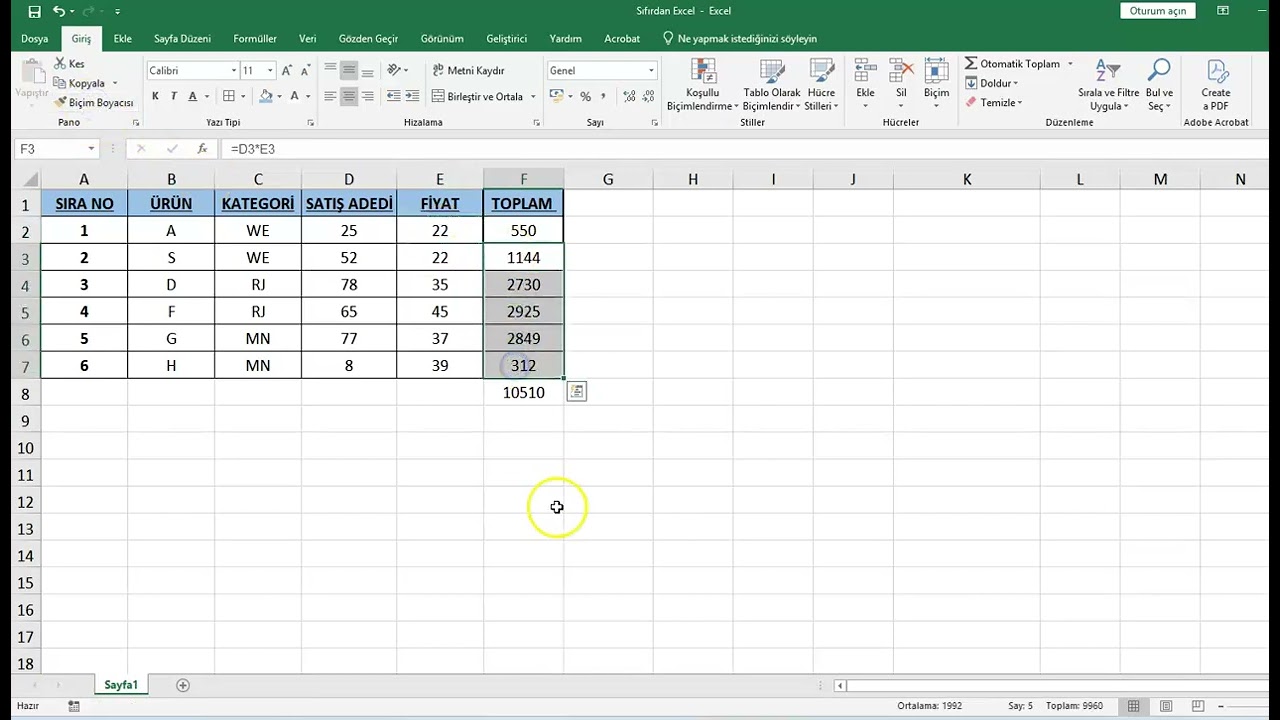This screenshot has height=720, width=1280.
Task: Add a new sheet with plus button
Action: tap(182, 685)
